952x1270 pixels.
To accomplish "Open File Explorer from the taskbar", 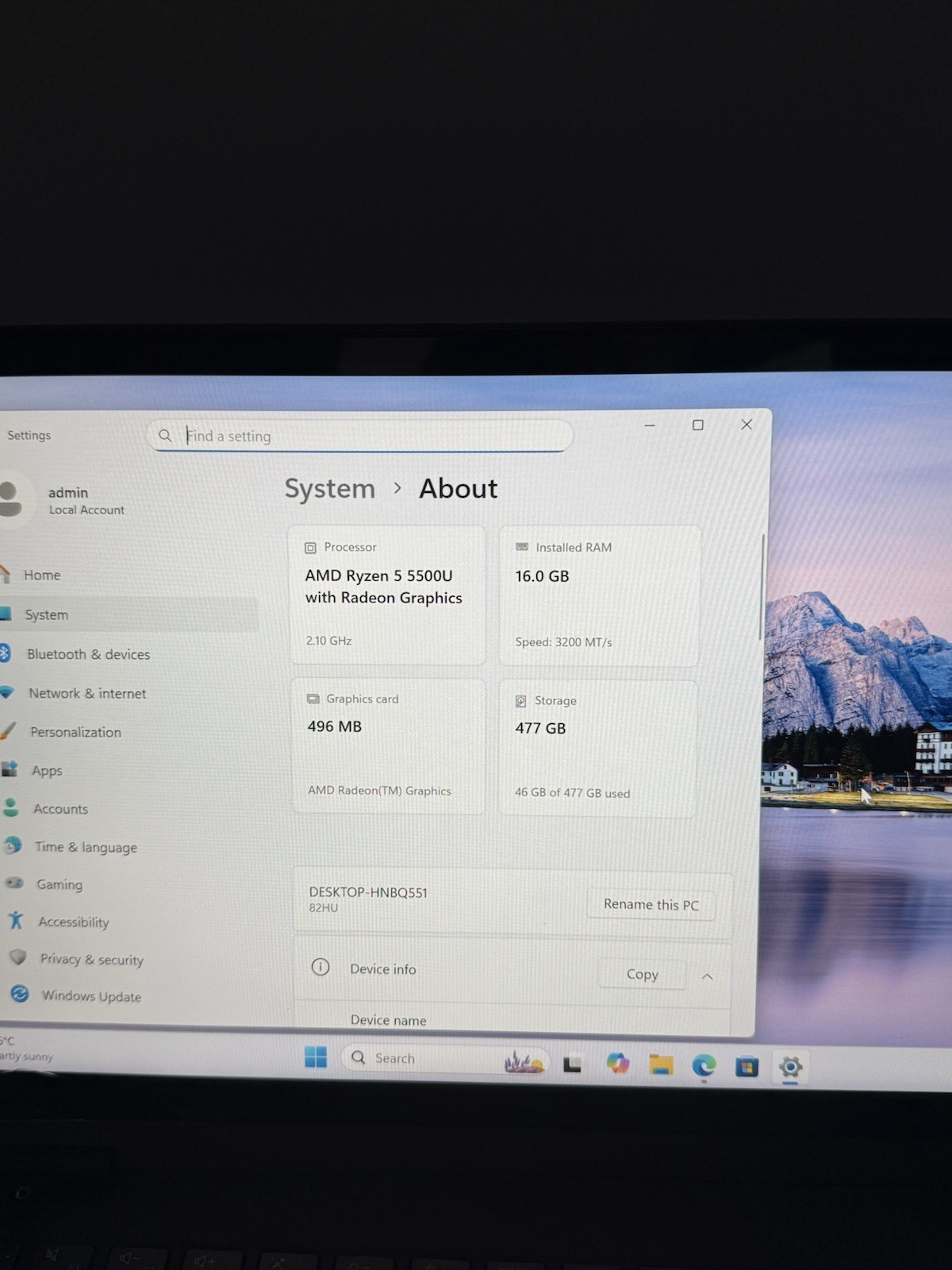I will coord(661,1064).
